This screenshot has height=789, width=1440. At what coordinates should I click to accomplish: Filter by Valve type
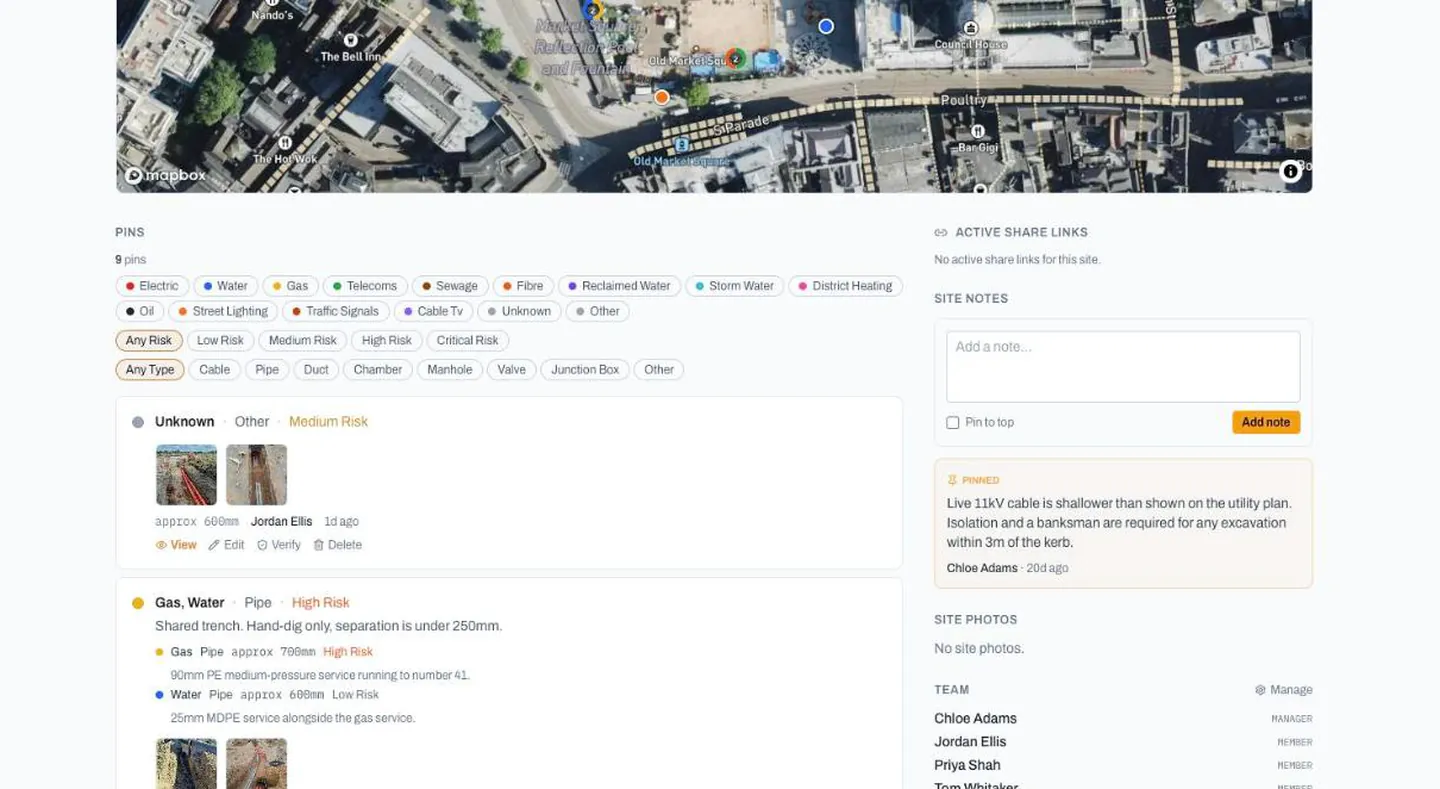(511, 369)
